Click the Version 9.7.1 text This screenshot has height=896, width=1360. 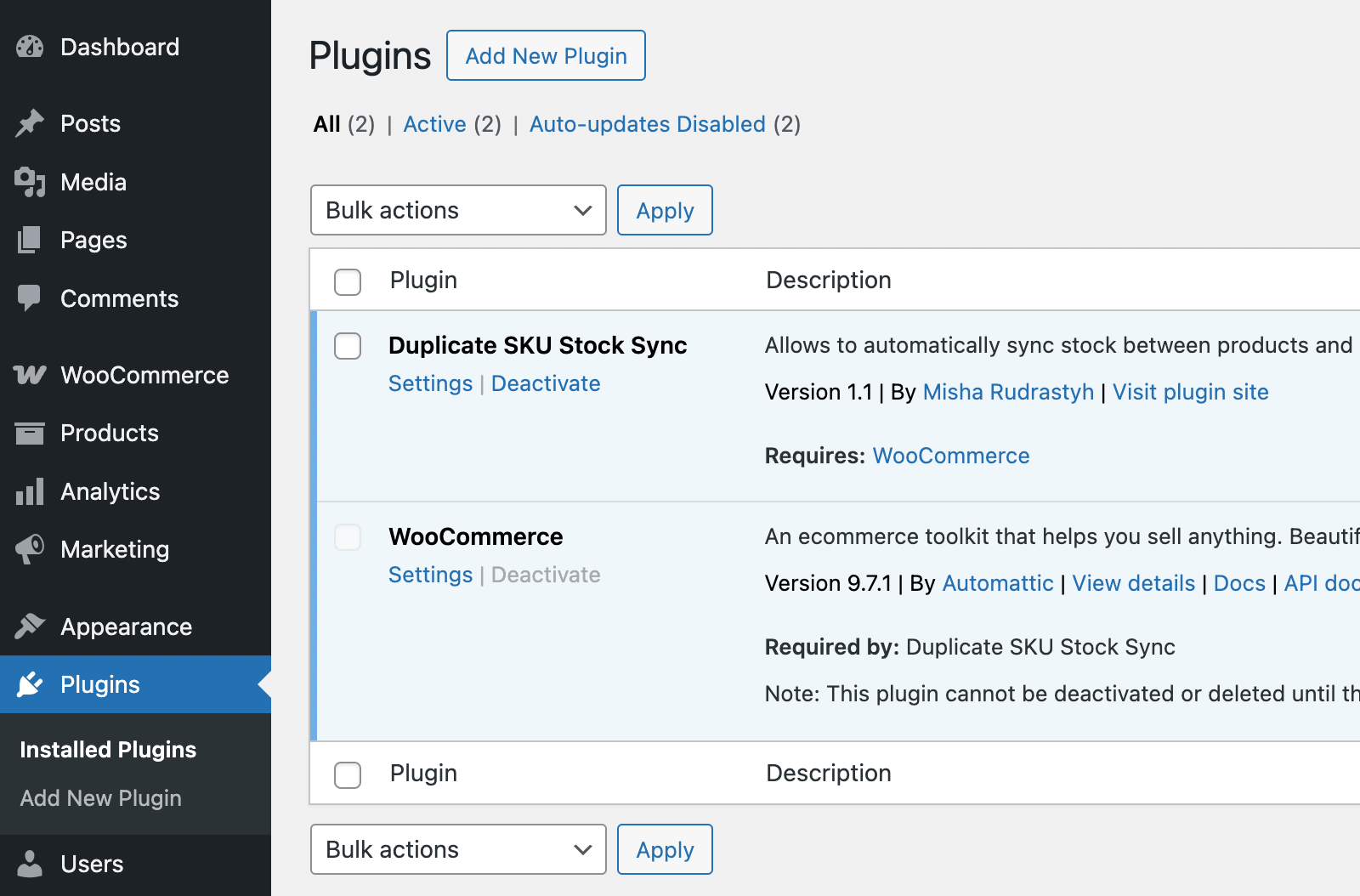click(828, 583)
